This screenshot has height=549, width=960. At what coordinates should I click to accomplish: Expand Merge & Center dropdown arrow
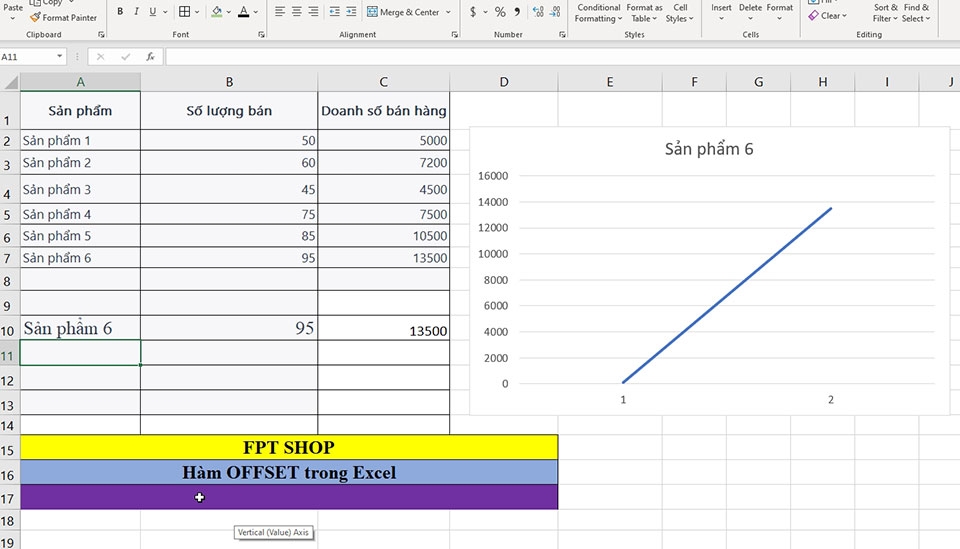(x=448, y=12)
